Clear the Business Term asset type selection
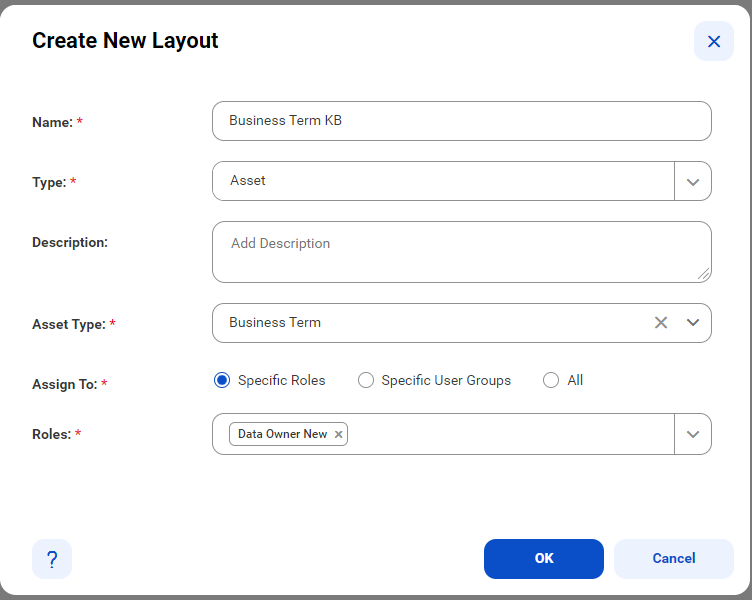This screenshot has height=600, width=752. coord(661,323)
